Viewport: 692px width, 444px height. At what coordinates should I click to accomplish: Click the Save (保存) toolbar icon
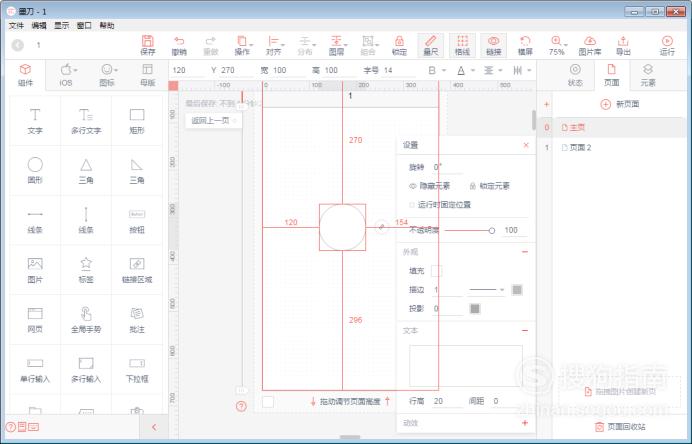147,45
